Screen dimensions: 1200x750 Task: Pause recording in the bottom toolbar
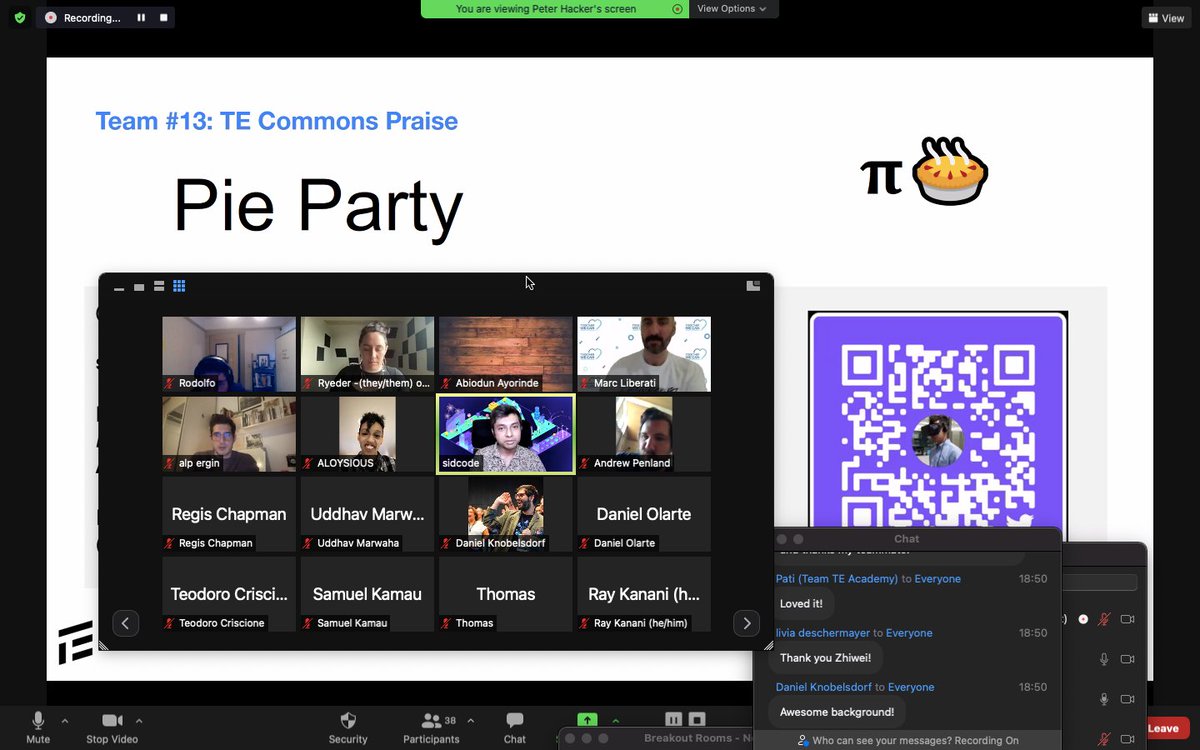[673, 719]
